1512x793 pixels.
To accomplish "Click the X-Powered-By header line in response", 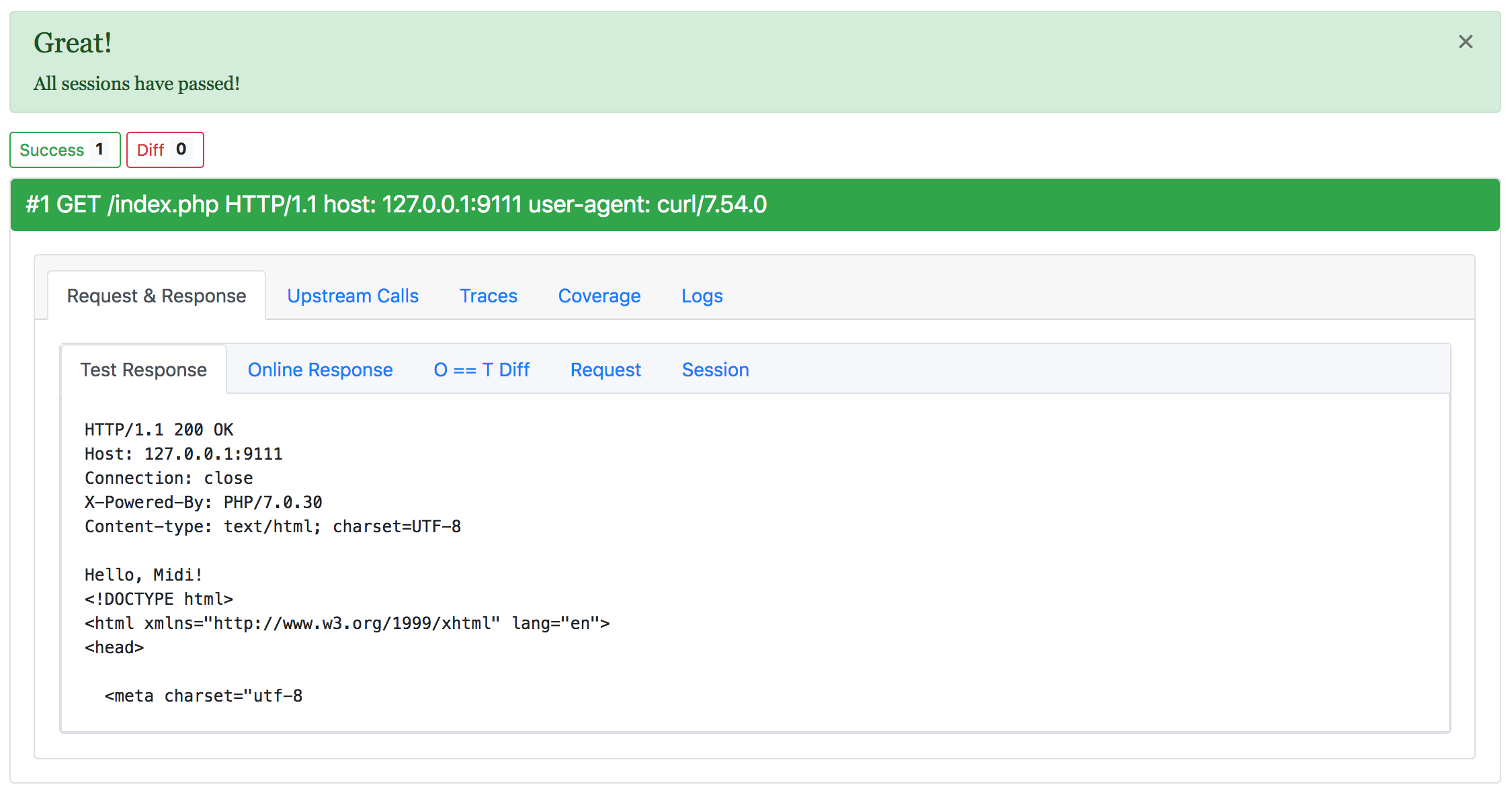I will [203, 502].
